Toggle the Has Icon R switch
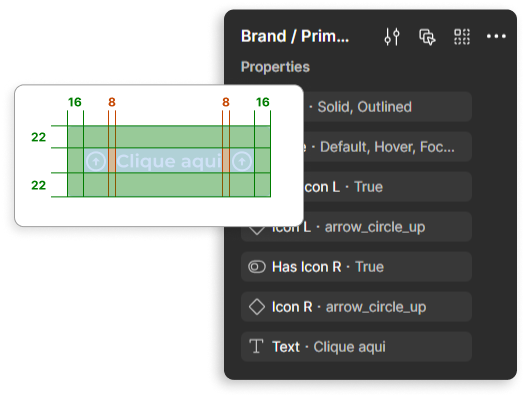Viewport: 526px width, 397px height. pyautogui.click(x=257, y=267)
